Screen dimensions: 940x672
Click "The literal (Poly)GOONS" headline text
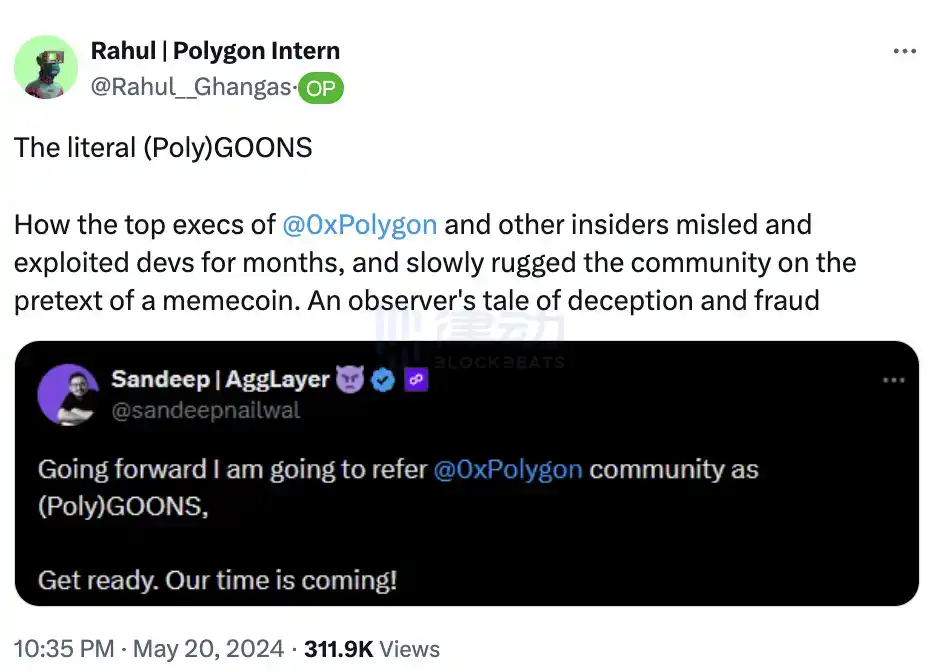(x=163, y=148)
